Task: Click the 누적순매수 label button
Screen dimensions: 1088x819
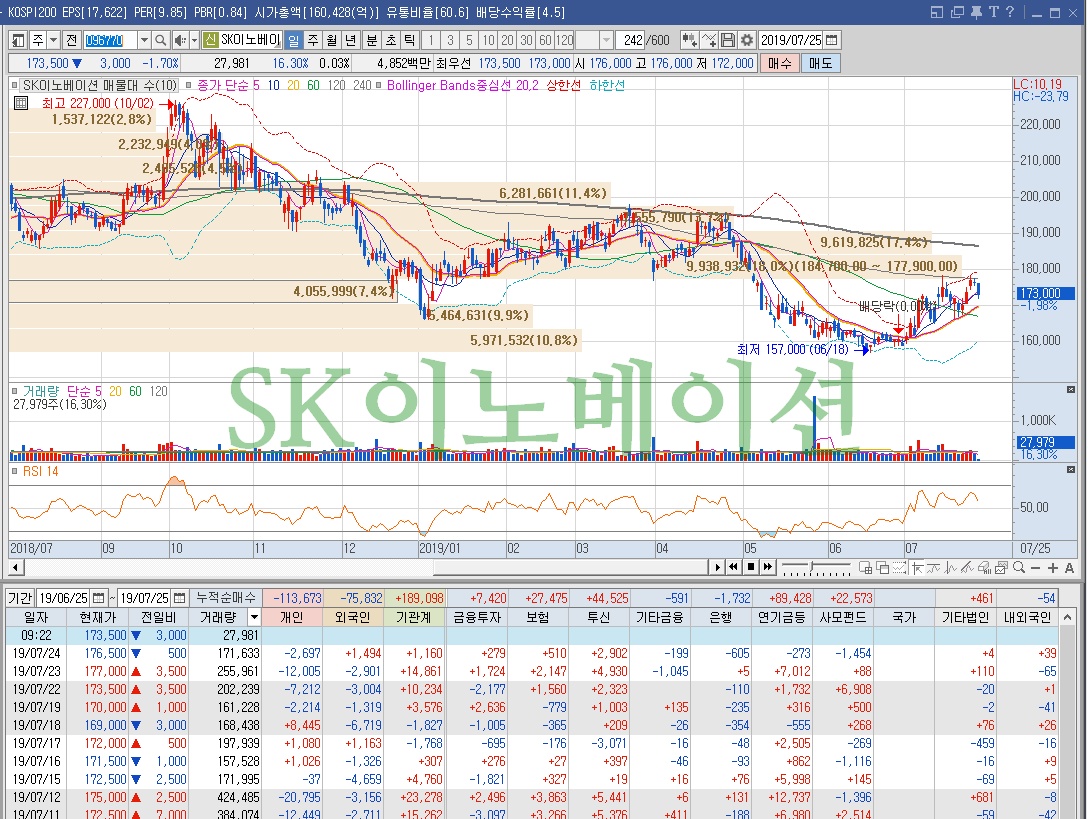Action: tap(226, 598)
